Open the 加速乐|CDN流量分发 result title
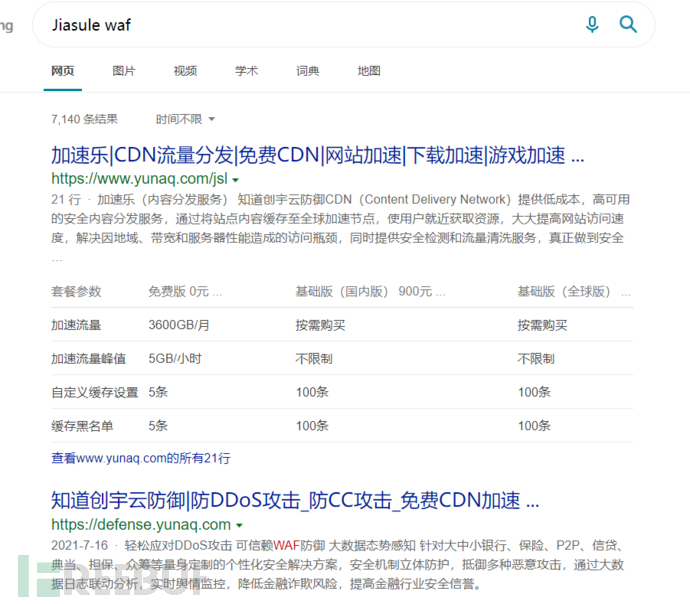The width and height of the screenshot is (690, 604). tap(318, 155)
